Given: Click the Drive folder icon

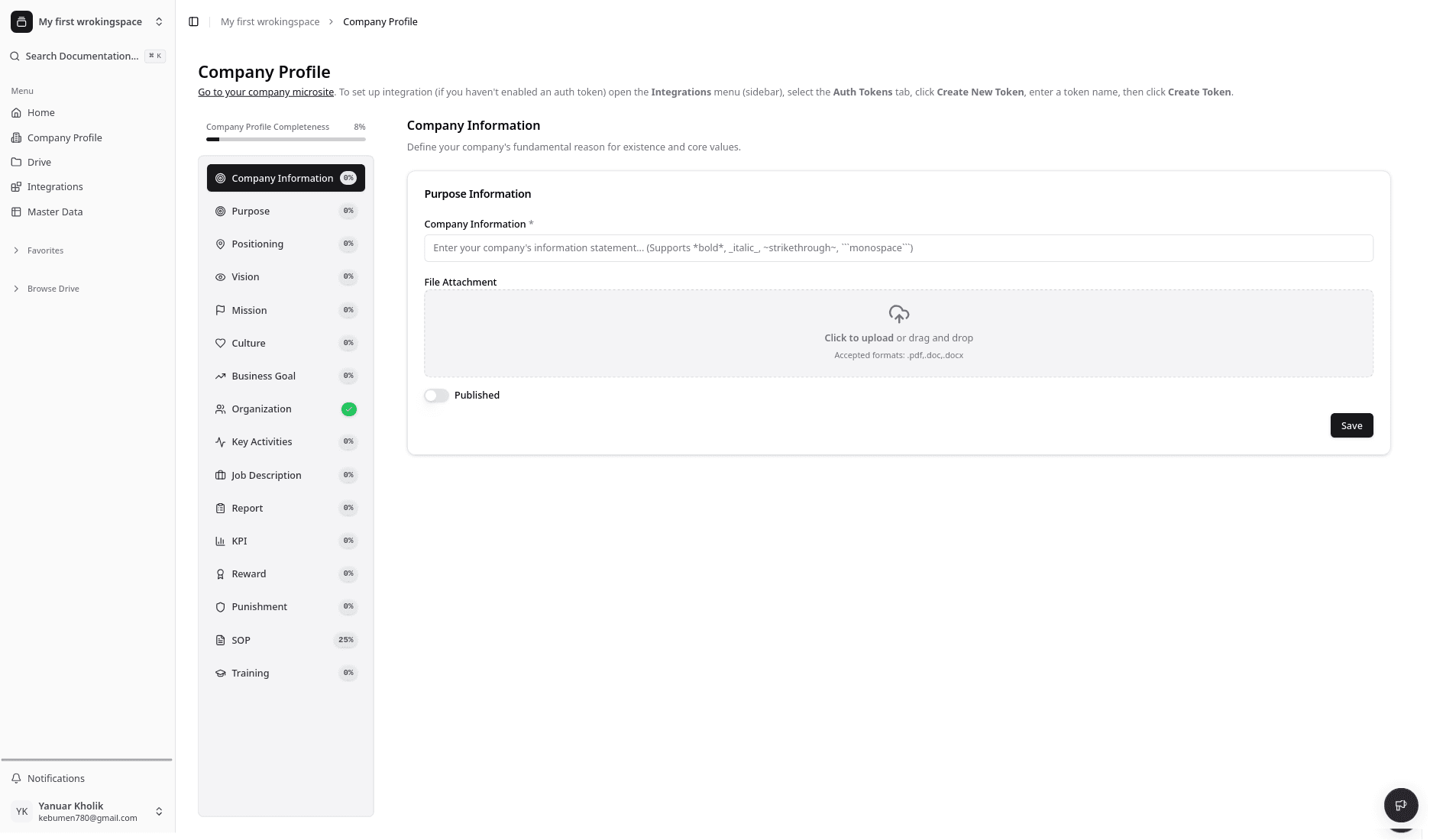Looking at the screenshot, I should click(16, 162).
